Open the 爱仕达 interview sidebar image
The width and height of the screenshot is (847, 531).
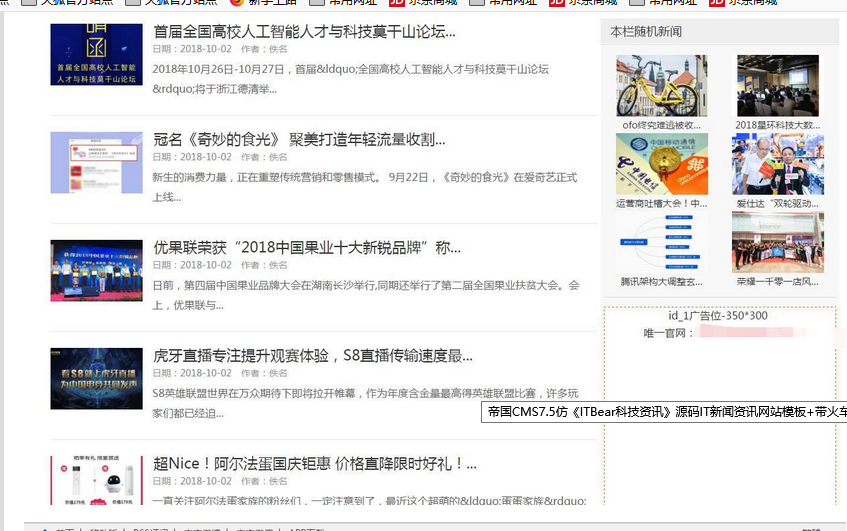click(778, 164)
